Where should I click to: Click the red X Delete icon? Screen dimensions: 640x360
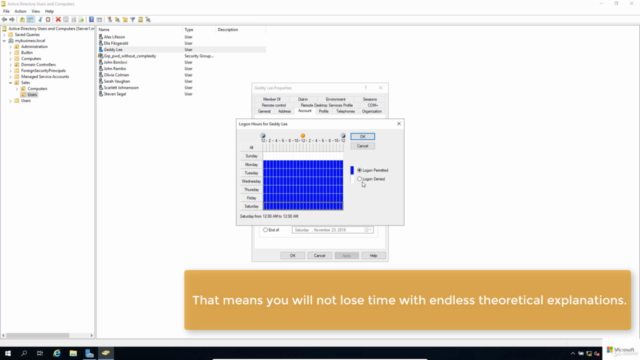(58, 20)
